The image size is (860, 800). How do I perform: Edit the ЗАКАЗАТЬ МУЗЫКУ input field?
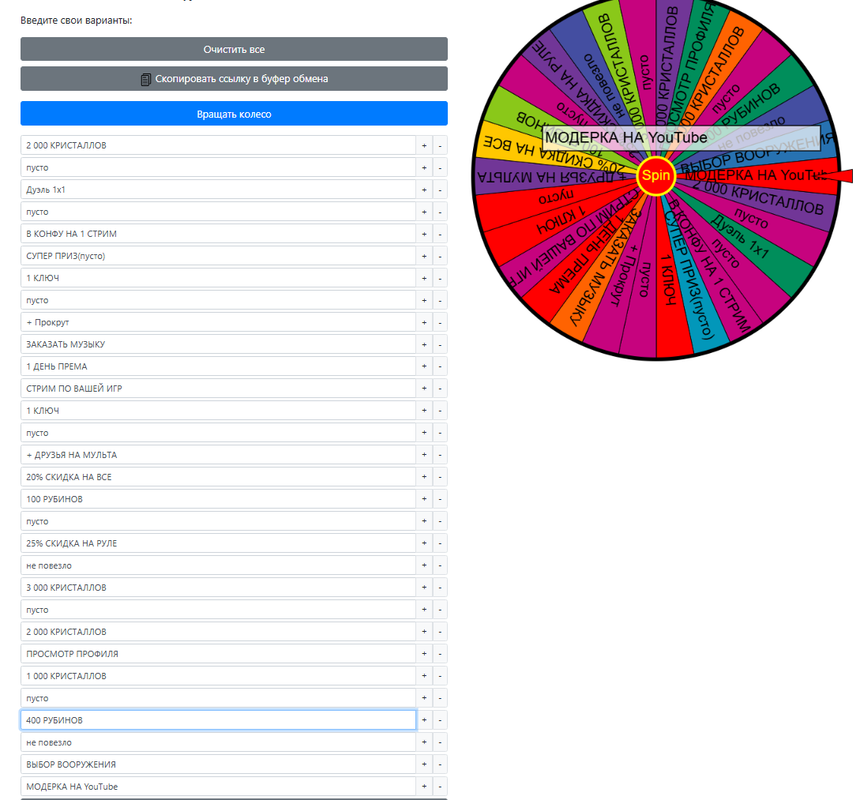pos(218,344)
